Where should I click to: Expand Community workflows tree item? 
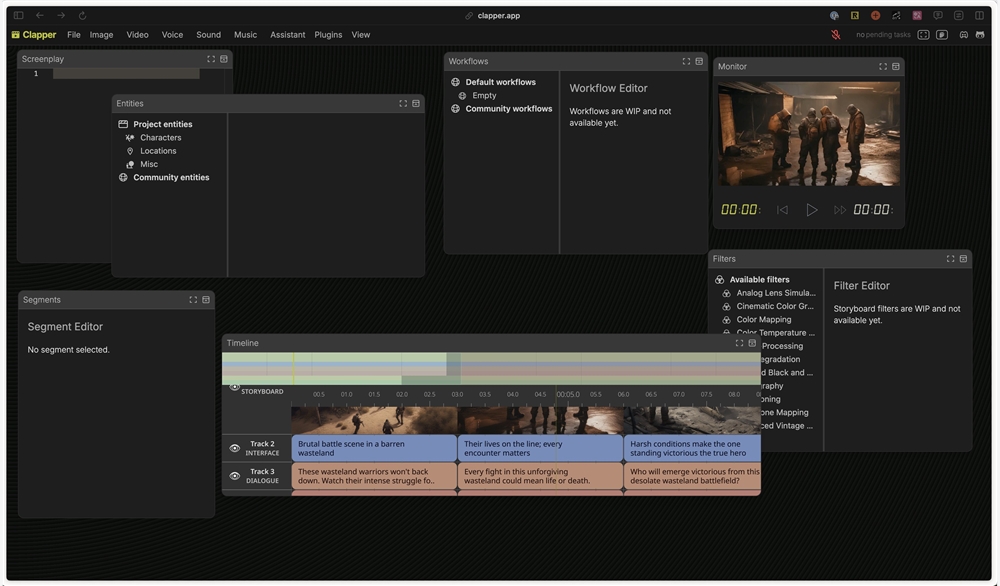(508, 109)
